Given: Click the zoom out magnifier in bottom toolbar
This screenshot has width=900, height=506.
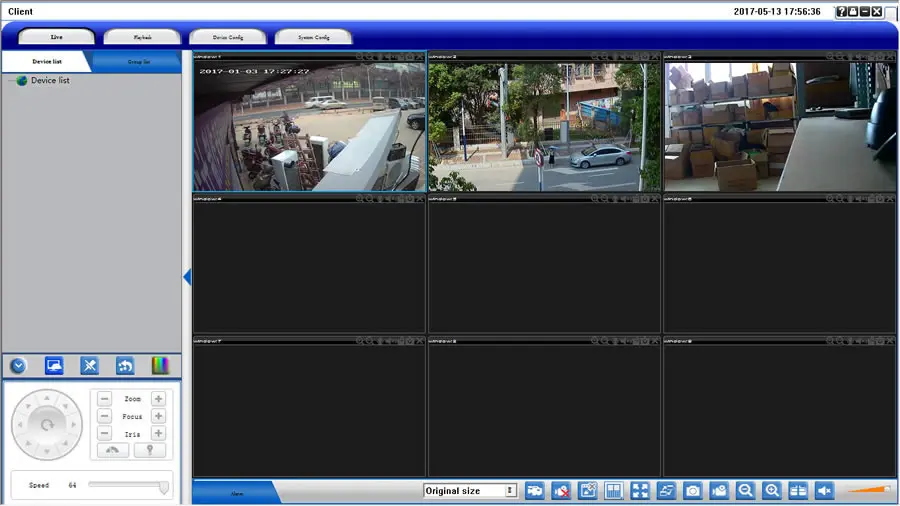Looking at the screenshot, I should (745, 491).
